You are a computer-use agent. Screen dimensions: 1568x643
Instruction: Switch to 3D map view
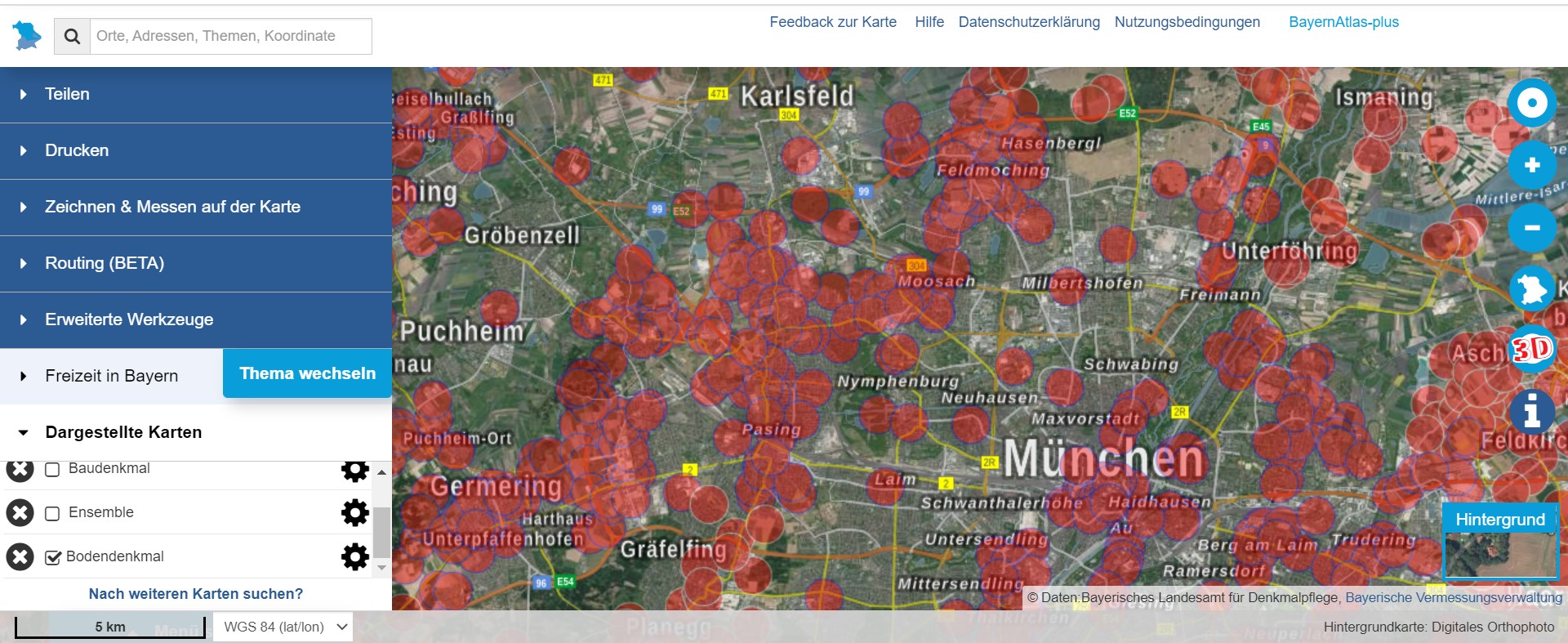coord(1532,350)
